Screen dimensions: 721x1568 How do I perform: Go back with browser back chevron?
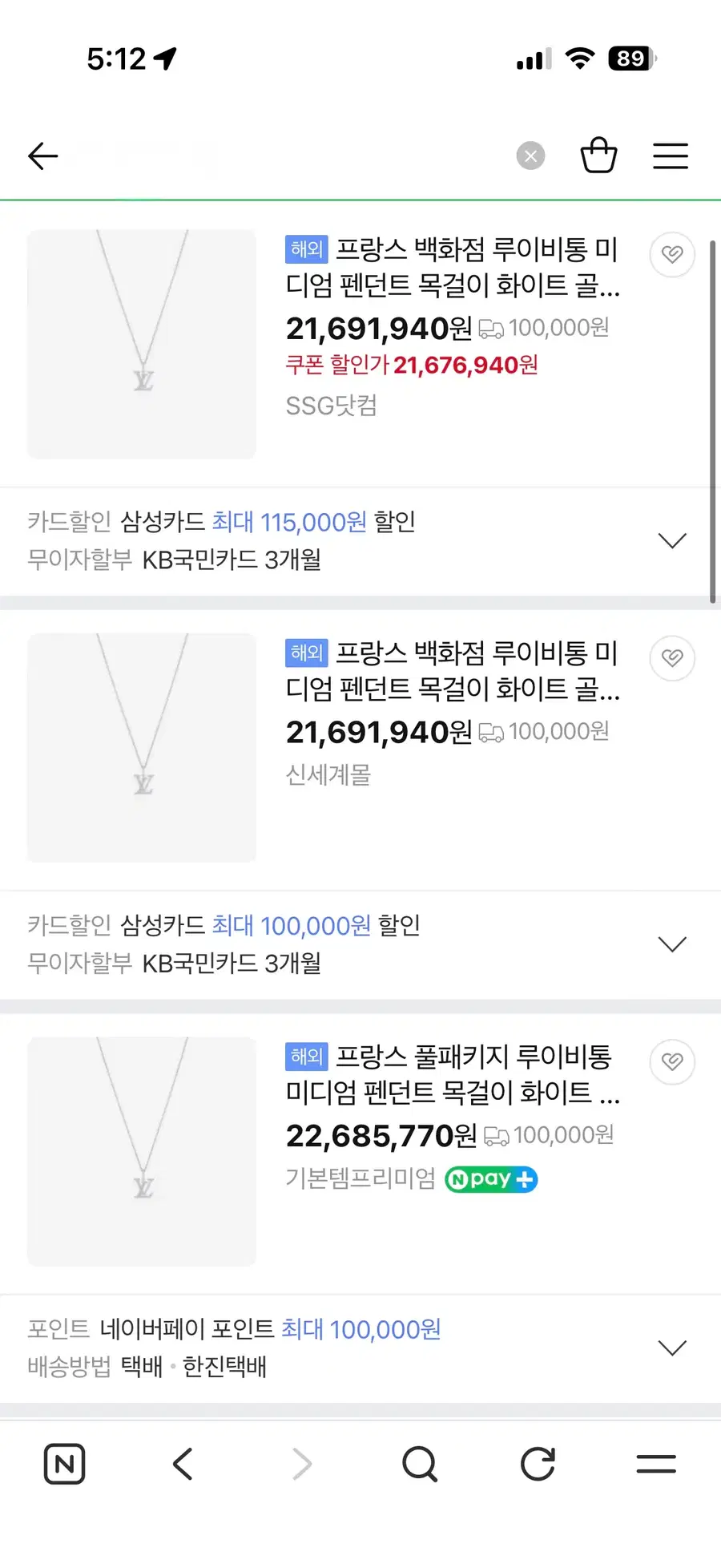coord(183,1464)
